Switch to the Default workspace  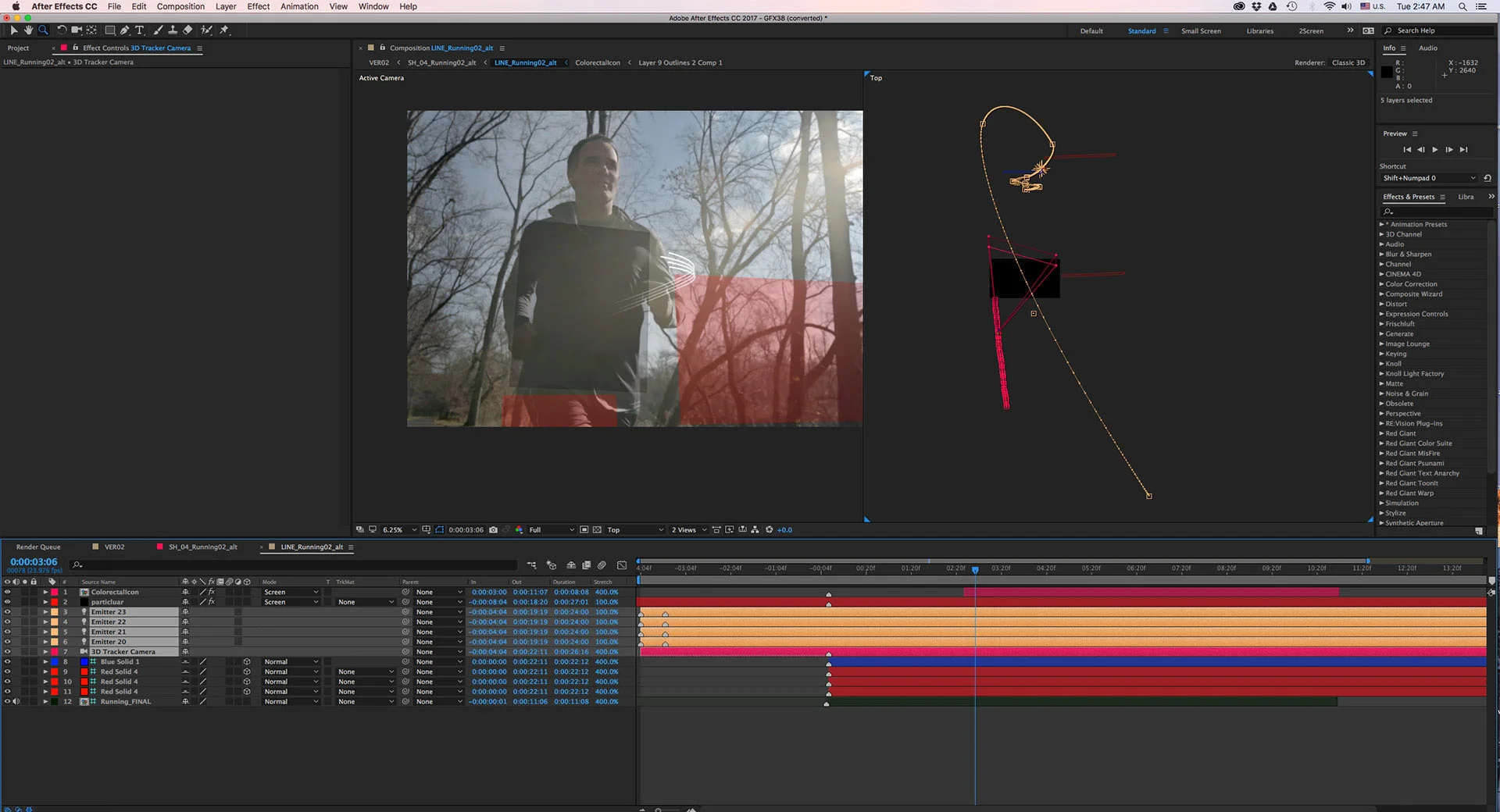click(1091, 31)
